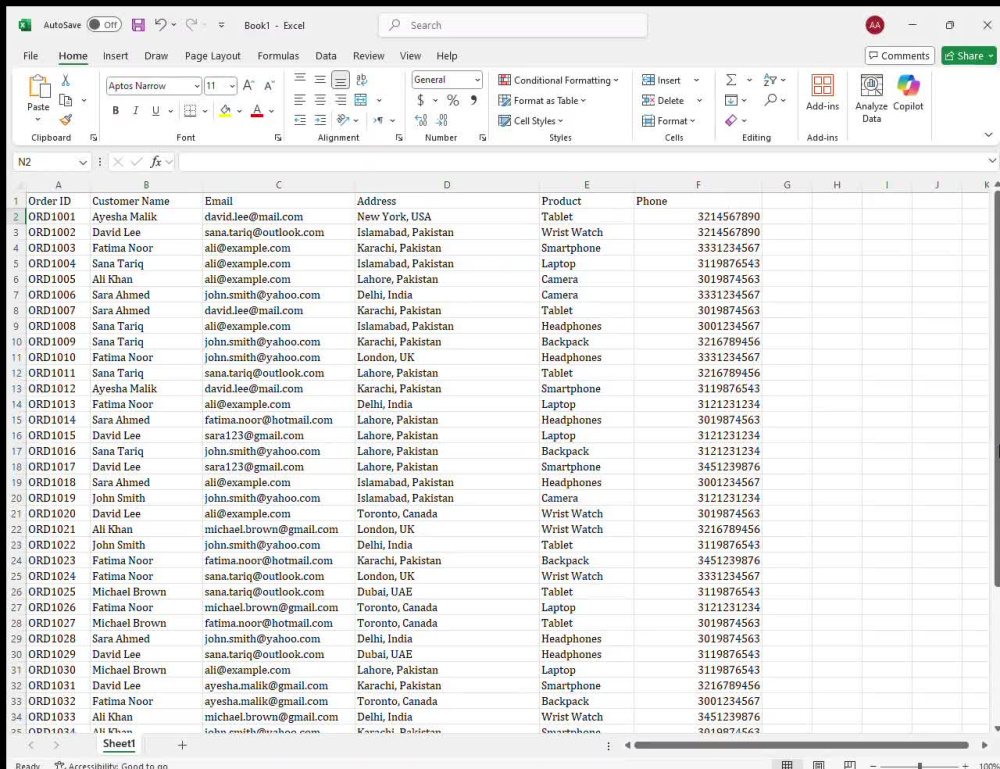Switch to the Data tab
Viewport: 1000px width, 769px height.
click(325, 55)
